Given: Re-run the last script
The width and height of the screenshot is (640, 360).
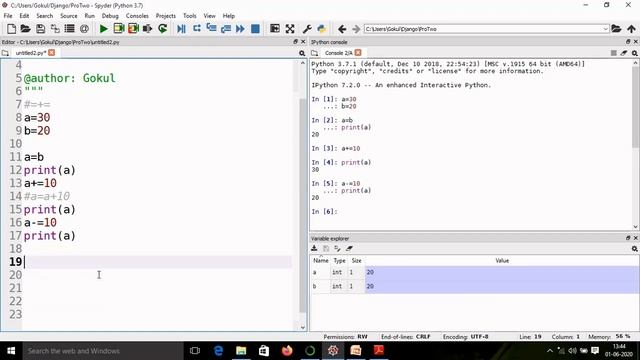Looking at the screenshot, I should pos(162,29).
